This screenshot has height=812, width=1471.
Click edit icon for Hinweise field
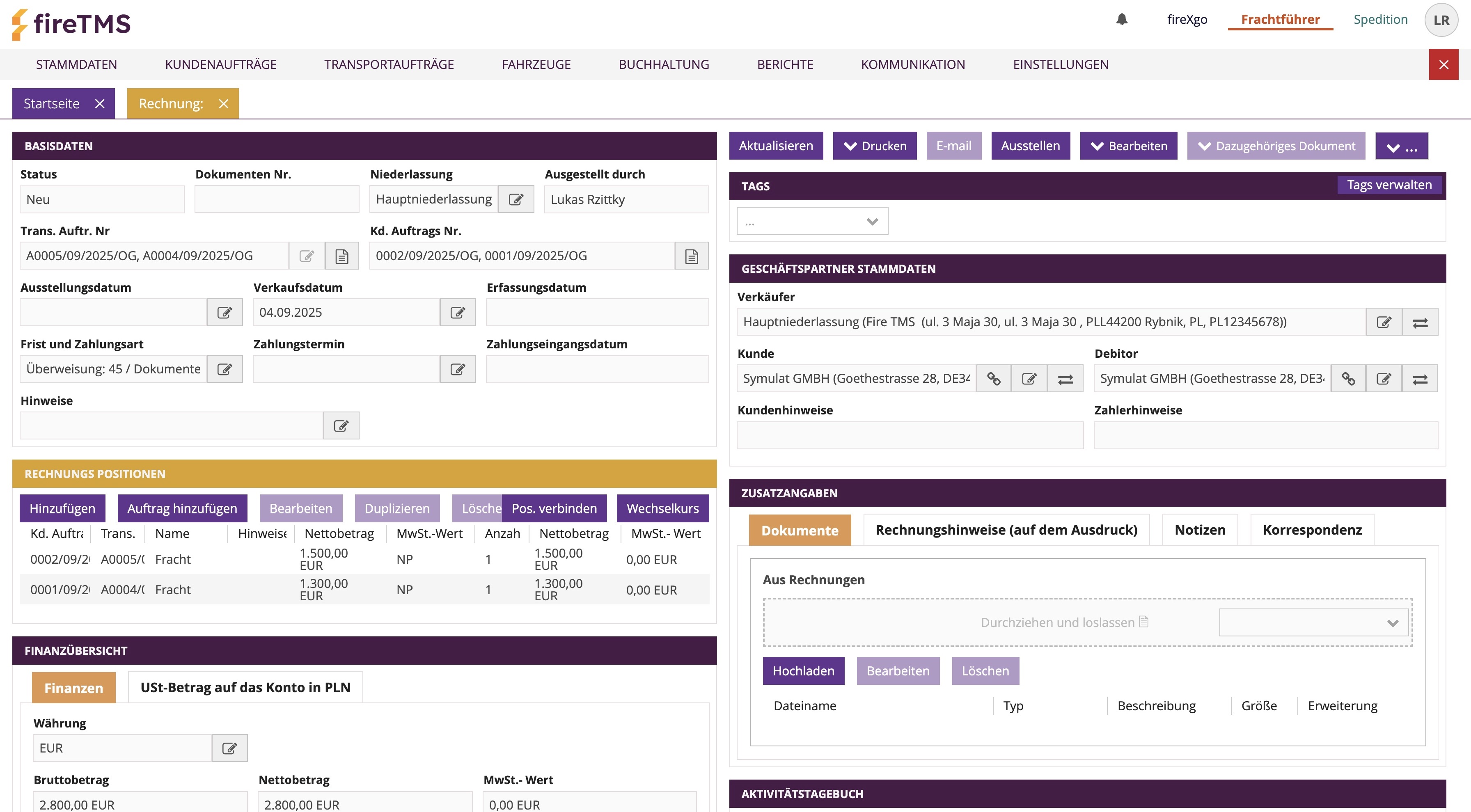pyautogui.click(x=341, y=425)
